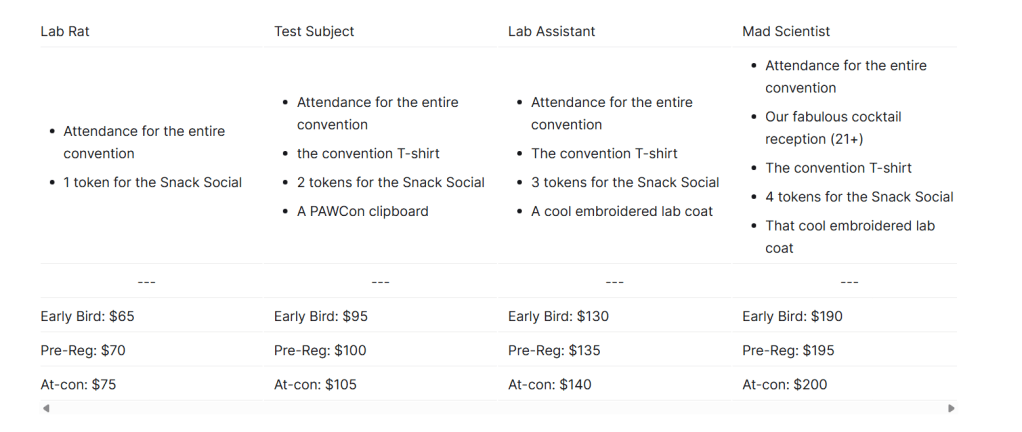Screen dimensions: 1022x432
Task: Click the horizontal scrollbar track below the table
Action: (x=498, y=408)
